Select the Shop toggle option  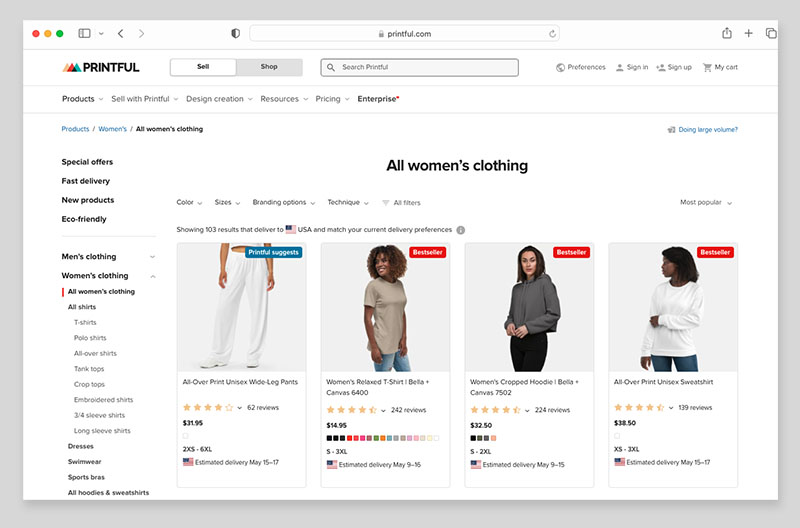click(269, 67)
